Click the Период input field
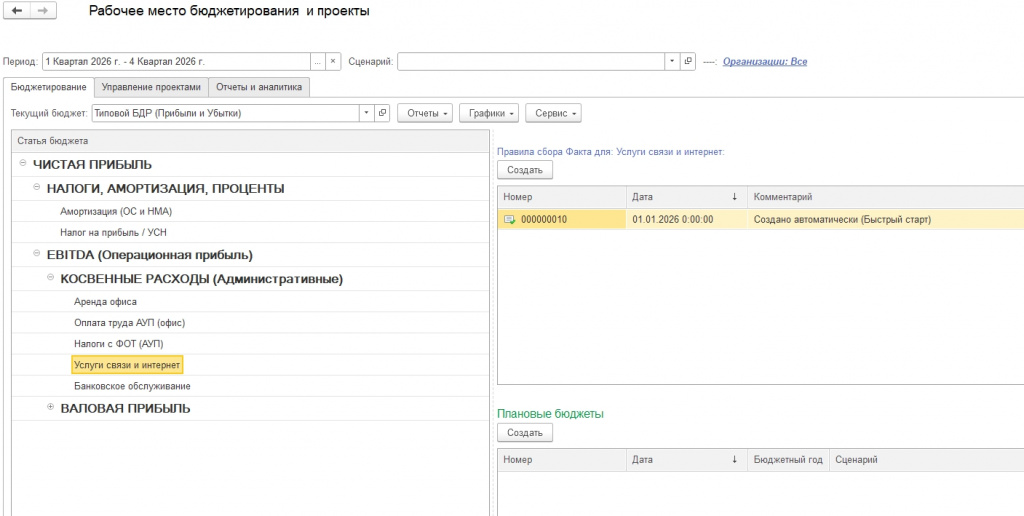The height and width of the screenshot is (516, 1024). (x=176, y=61)
